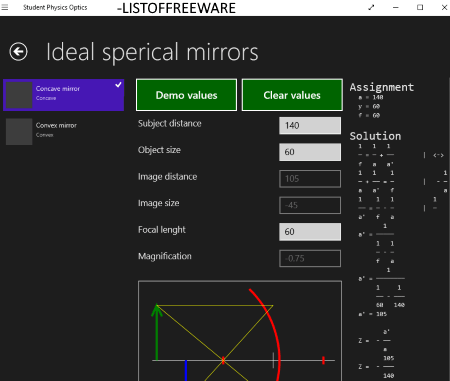The height and width of the screenshot is (381, 450).
Task: Click the Solution heading
Action: (x=375, y=136)
